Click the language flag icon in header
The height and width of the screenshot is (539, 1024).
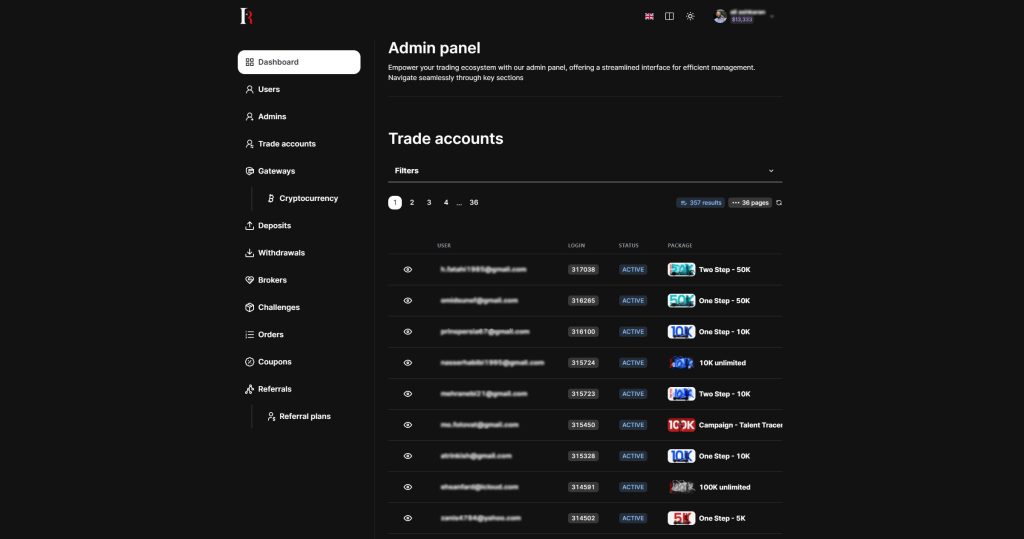(x=649, y=16)
